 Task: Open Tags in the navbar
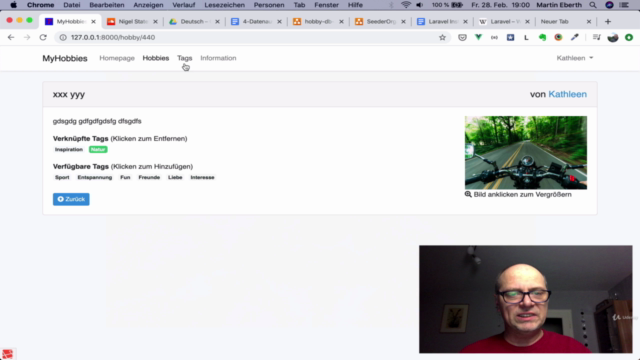pos(184,58)
